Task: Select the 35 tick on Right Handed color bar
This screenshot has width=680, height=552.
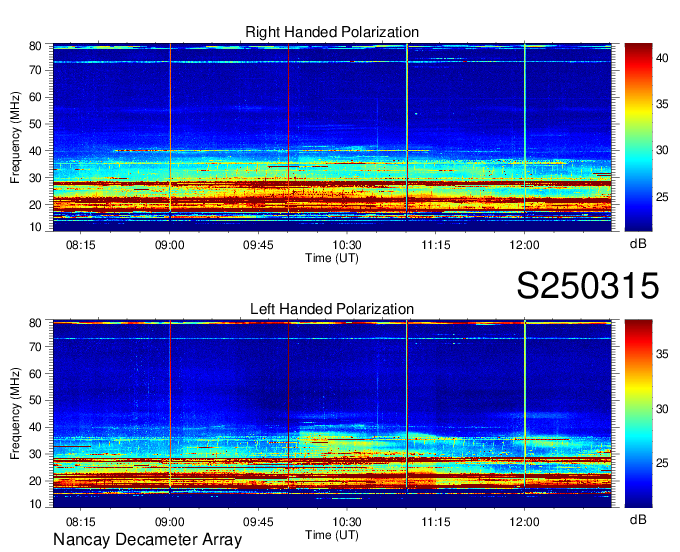Action: pyautogui.click(x=662, y=104)
